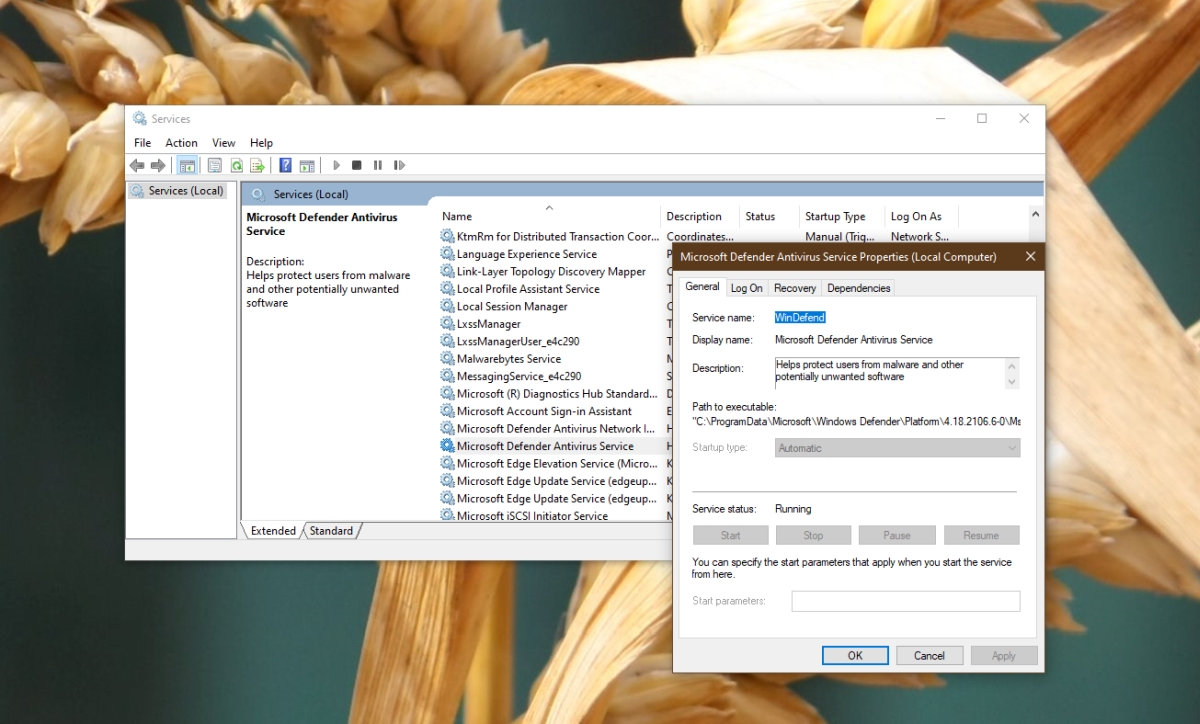The image size is (1200, 724).
Task: Switch to the Extended view tab
Action: 273,531
